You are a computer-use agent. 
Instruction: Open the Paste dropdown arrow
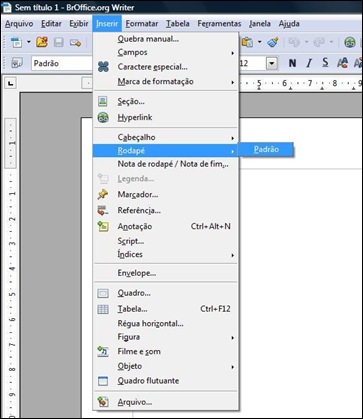[x=259, y=42]
